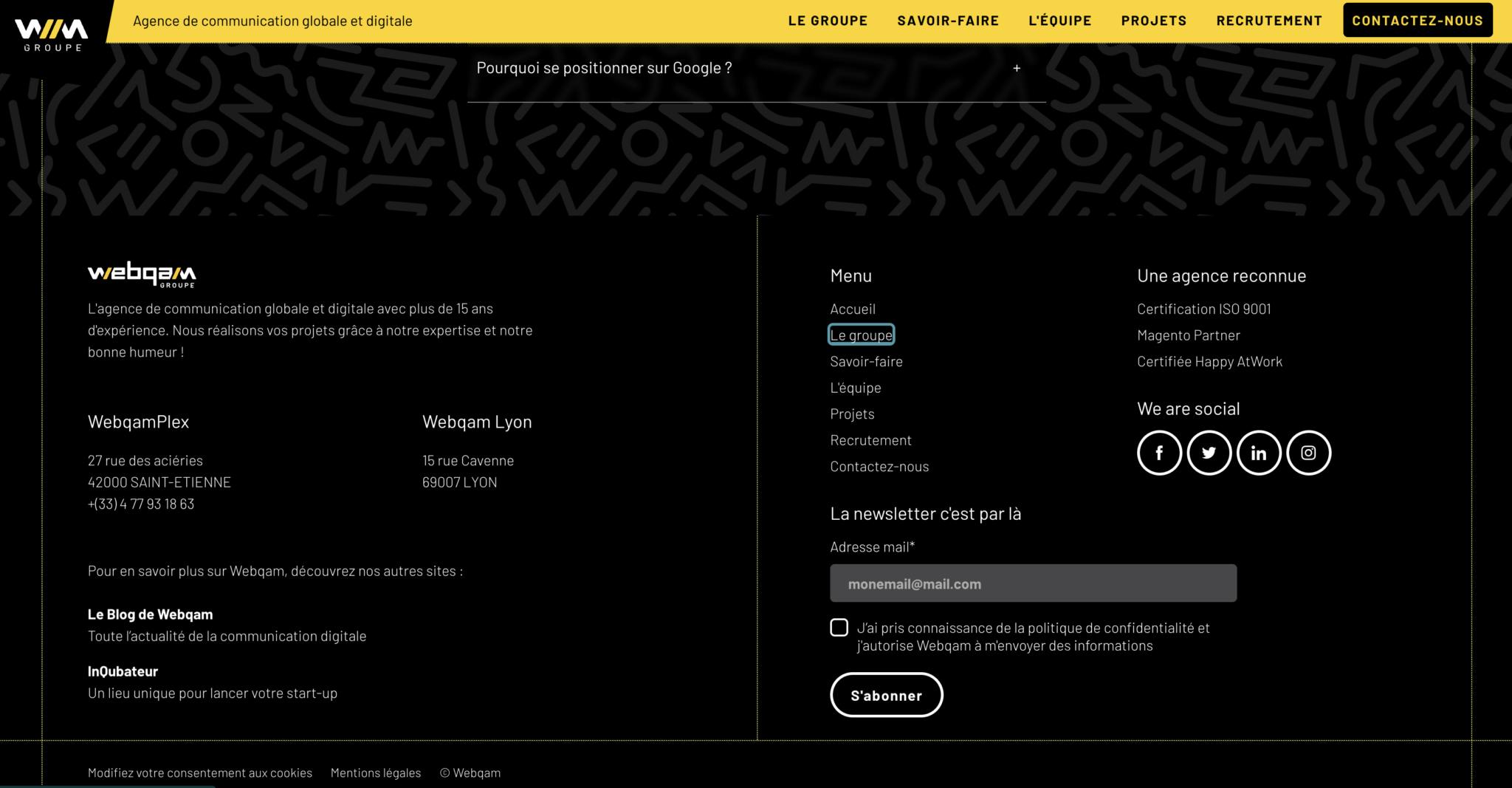1512x788 pixels.
Task: Visit the InQubateur site link
Action: 123,671
